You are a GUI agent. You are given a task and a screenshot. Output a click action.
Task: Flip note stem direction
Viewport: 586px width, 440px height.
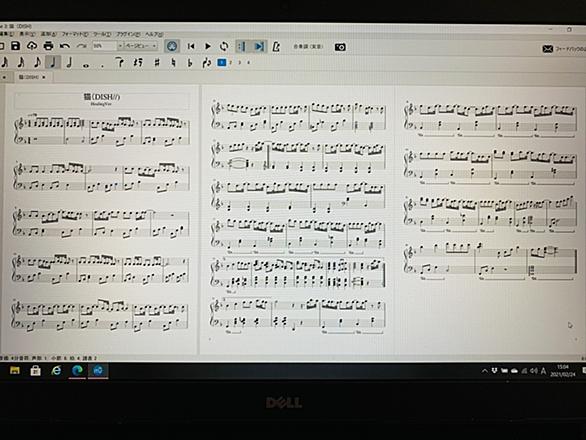pos(207,62)
